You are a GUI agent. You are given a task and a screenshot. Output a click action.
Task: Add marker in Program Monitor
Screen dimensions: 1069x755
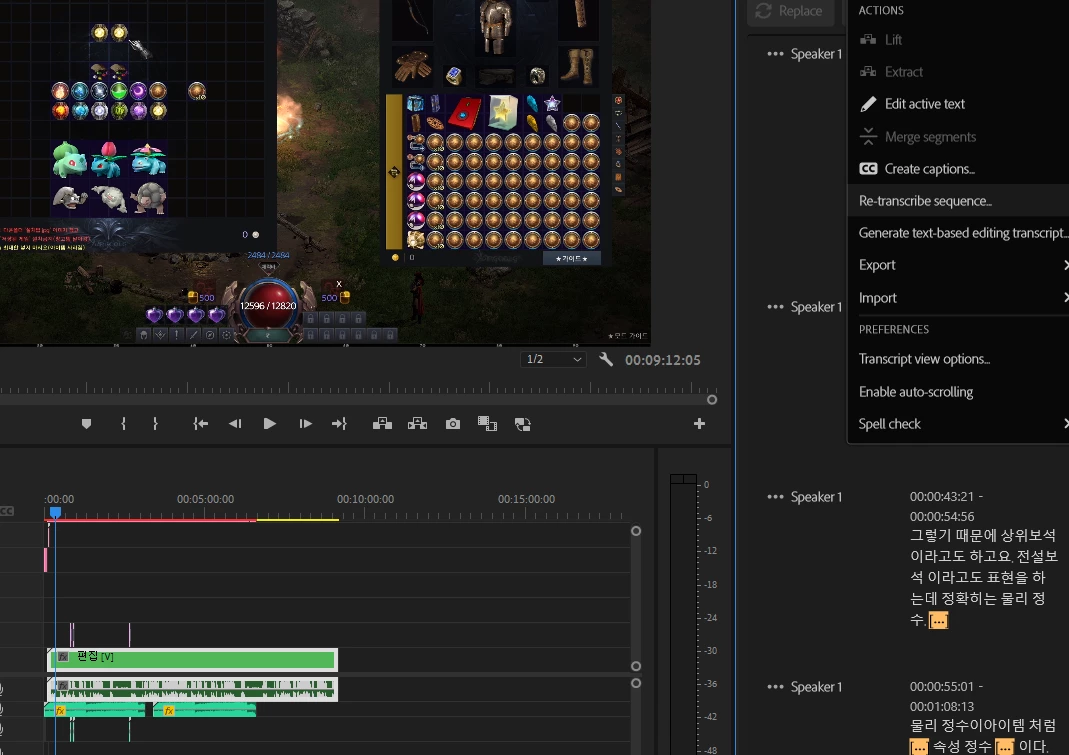point(86,424)
